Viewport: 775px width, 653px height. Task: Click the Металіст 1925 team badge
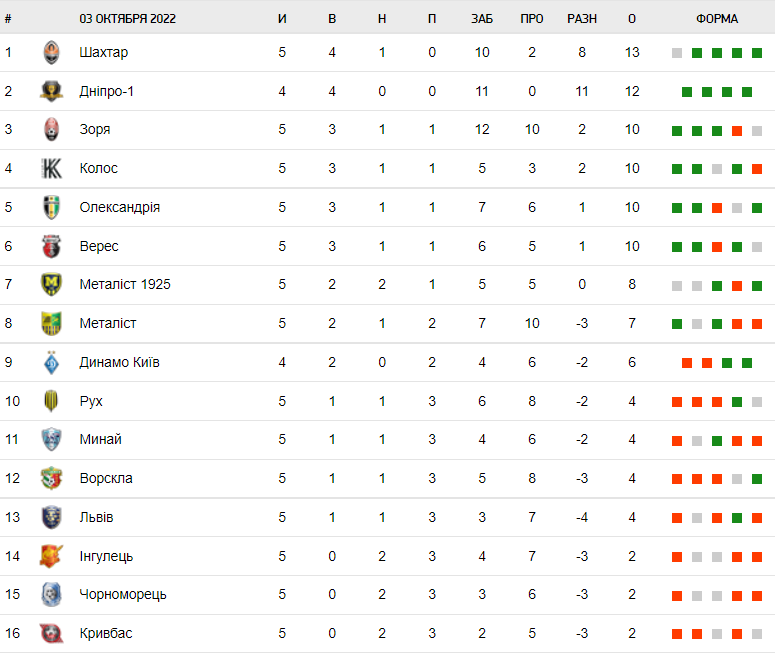tap(51, 285)
